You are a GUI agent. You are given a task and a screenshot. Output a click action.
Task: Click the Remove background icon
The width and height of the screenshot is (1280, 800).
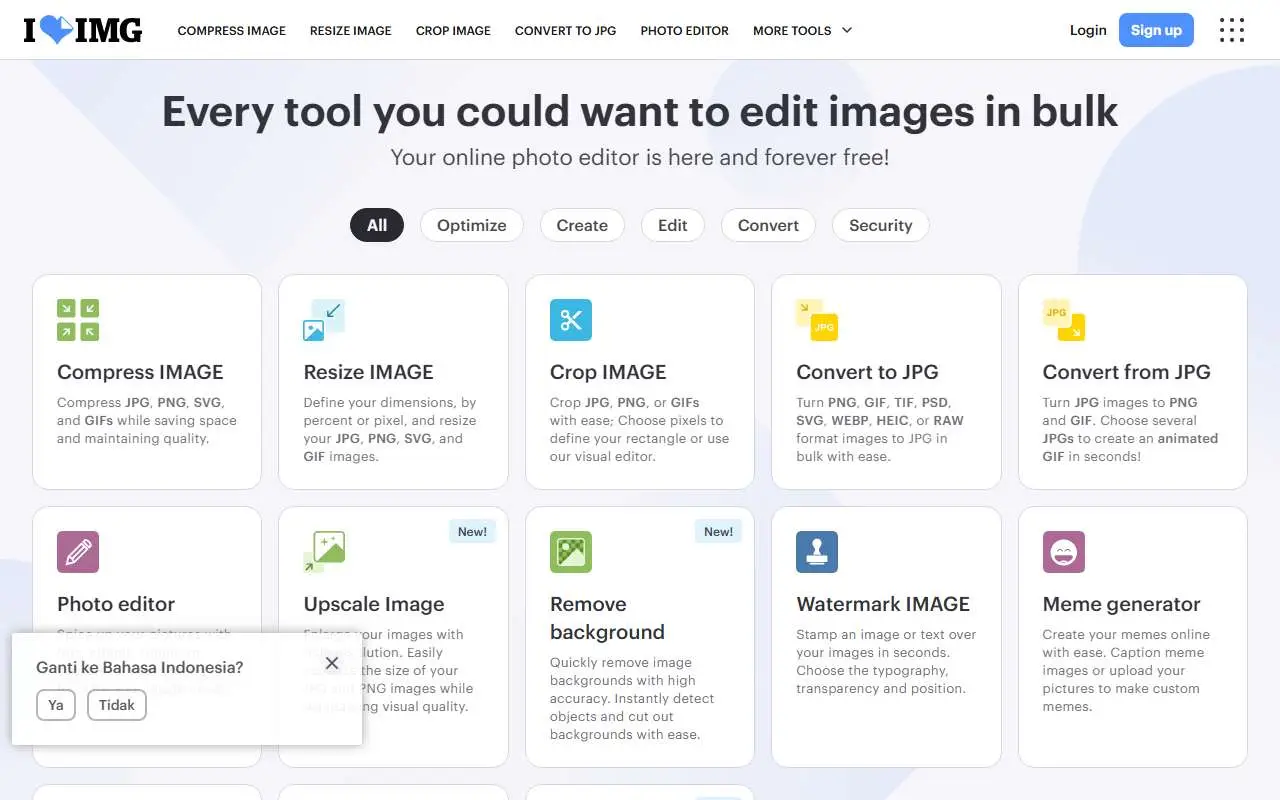tap(571, 552)
